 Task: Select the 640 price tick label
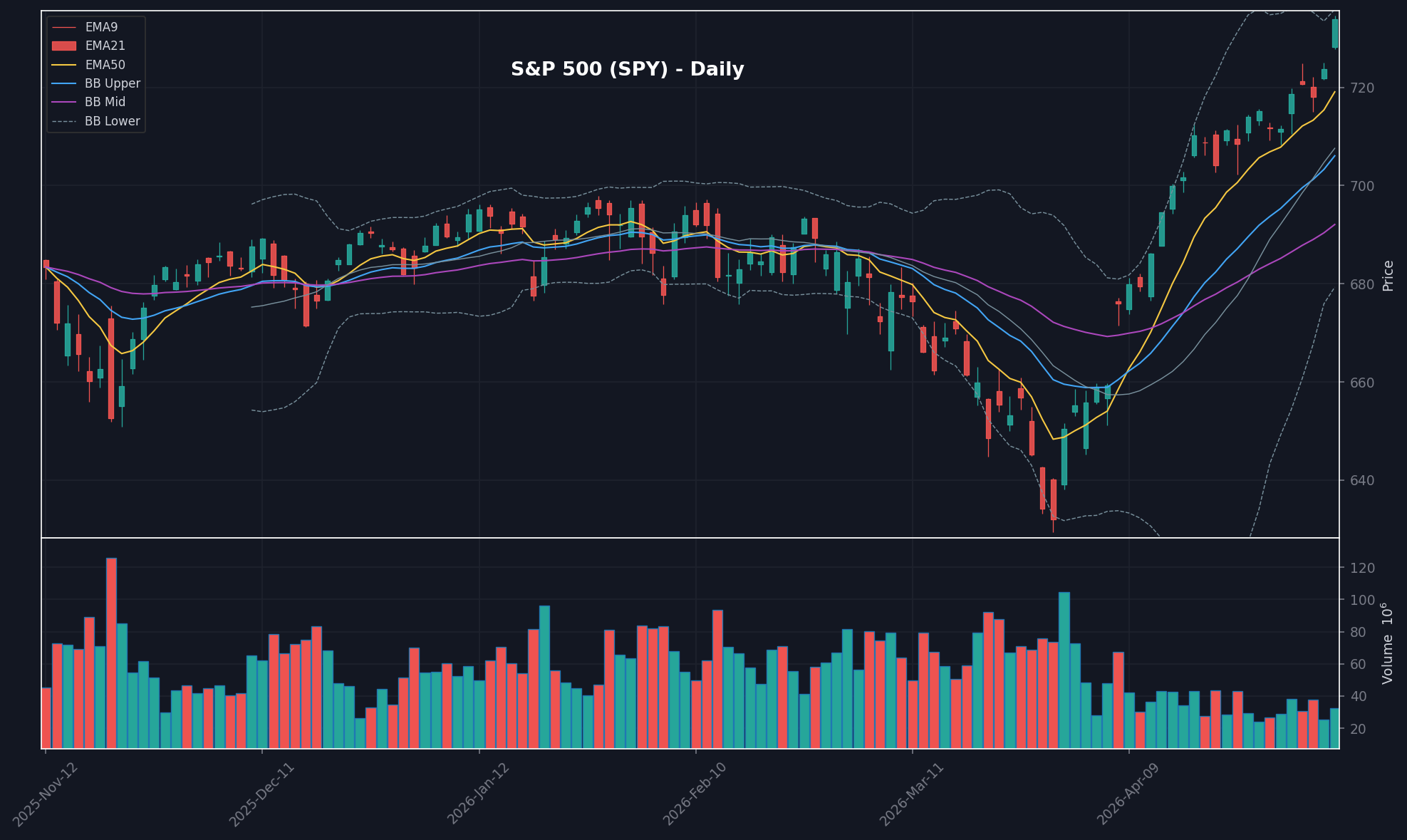click(1361, 480)
